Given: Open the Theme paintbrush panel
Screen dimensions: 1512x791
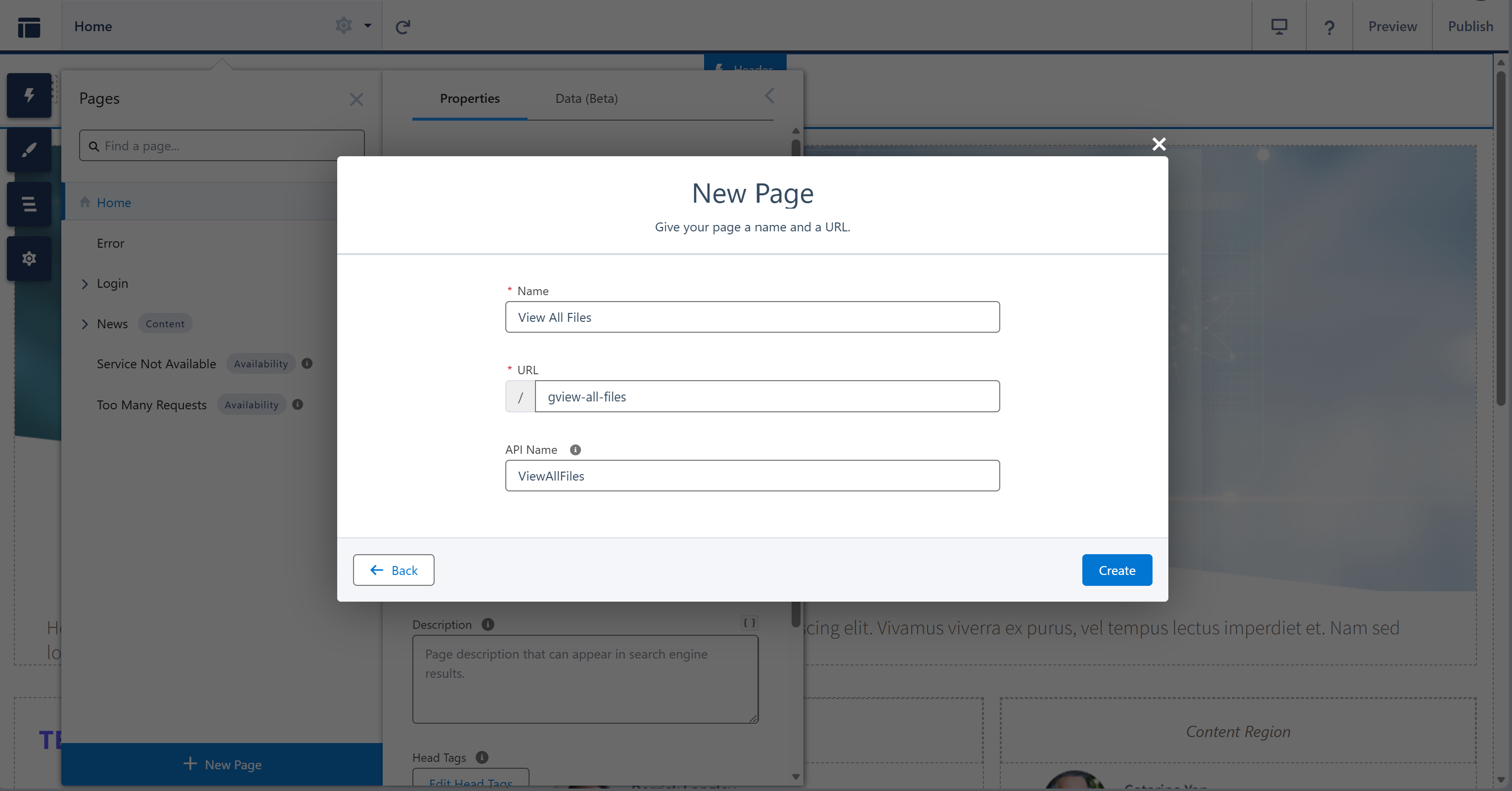Looking at the screenshot, I should click(x=29, y=150).
